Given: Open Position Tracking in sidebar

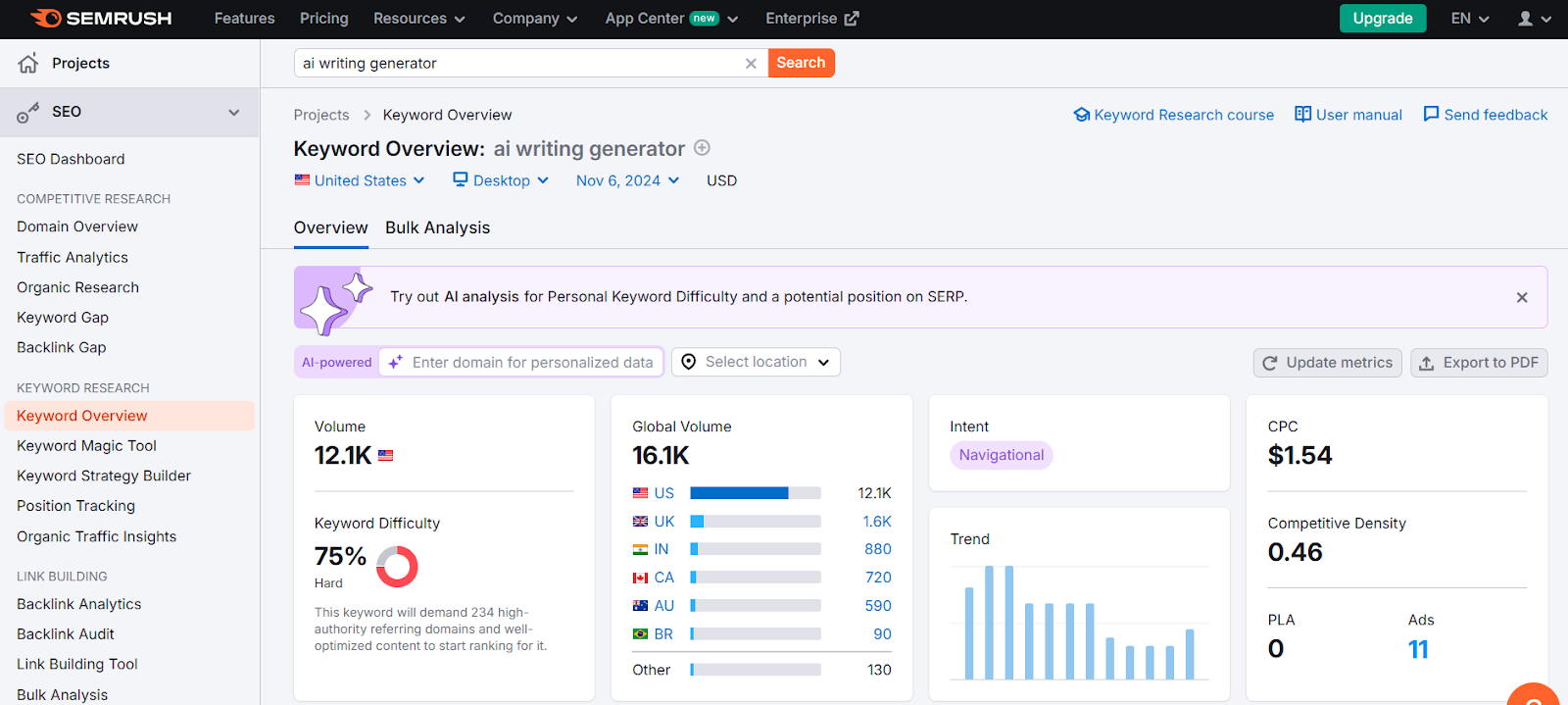Looking at the screenshot, I should coord(75,506).
